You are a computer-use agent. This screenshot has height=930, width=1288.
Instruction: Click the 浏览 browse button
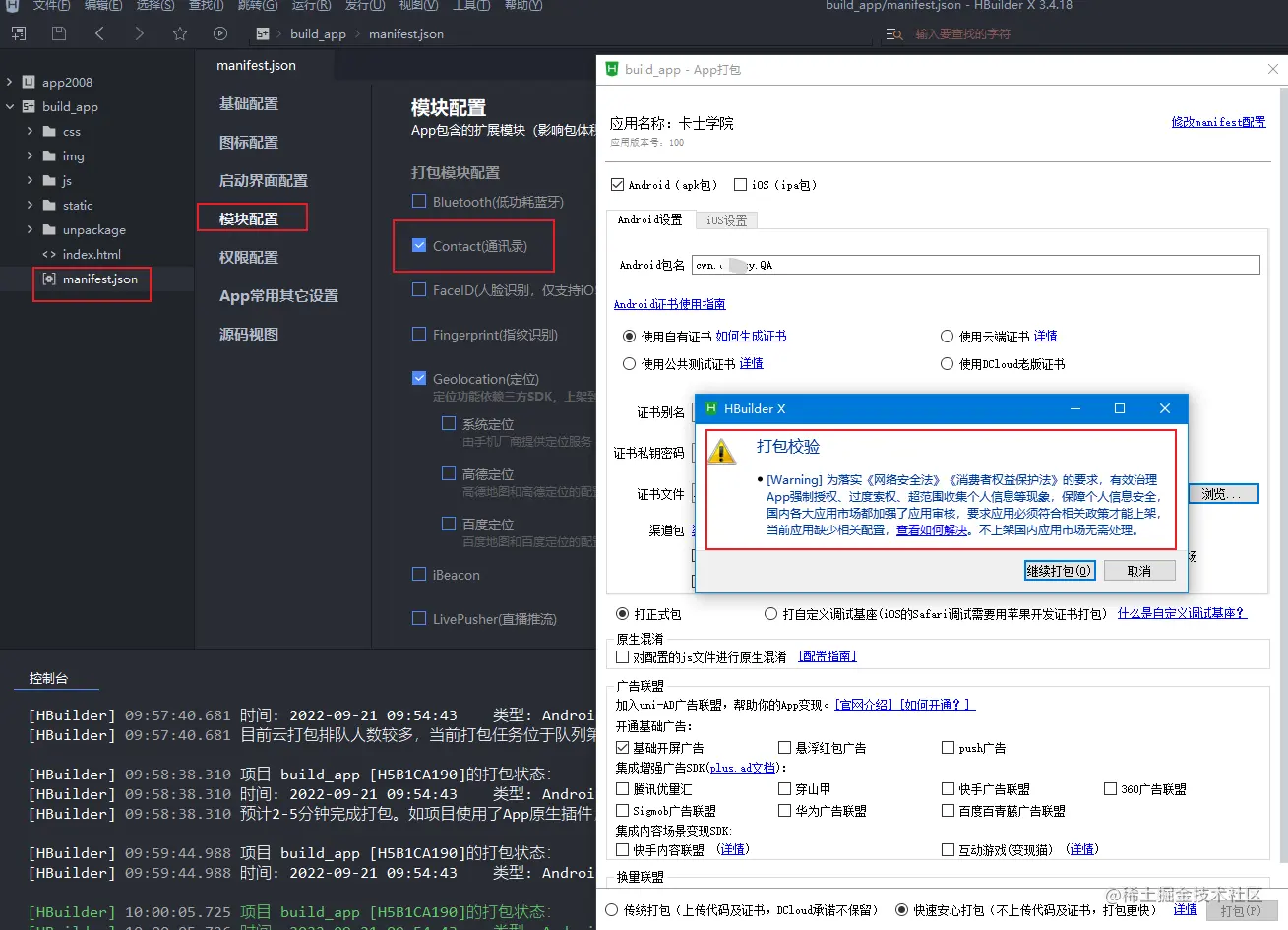pos(1225,494)
